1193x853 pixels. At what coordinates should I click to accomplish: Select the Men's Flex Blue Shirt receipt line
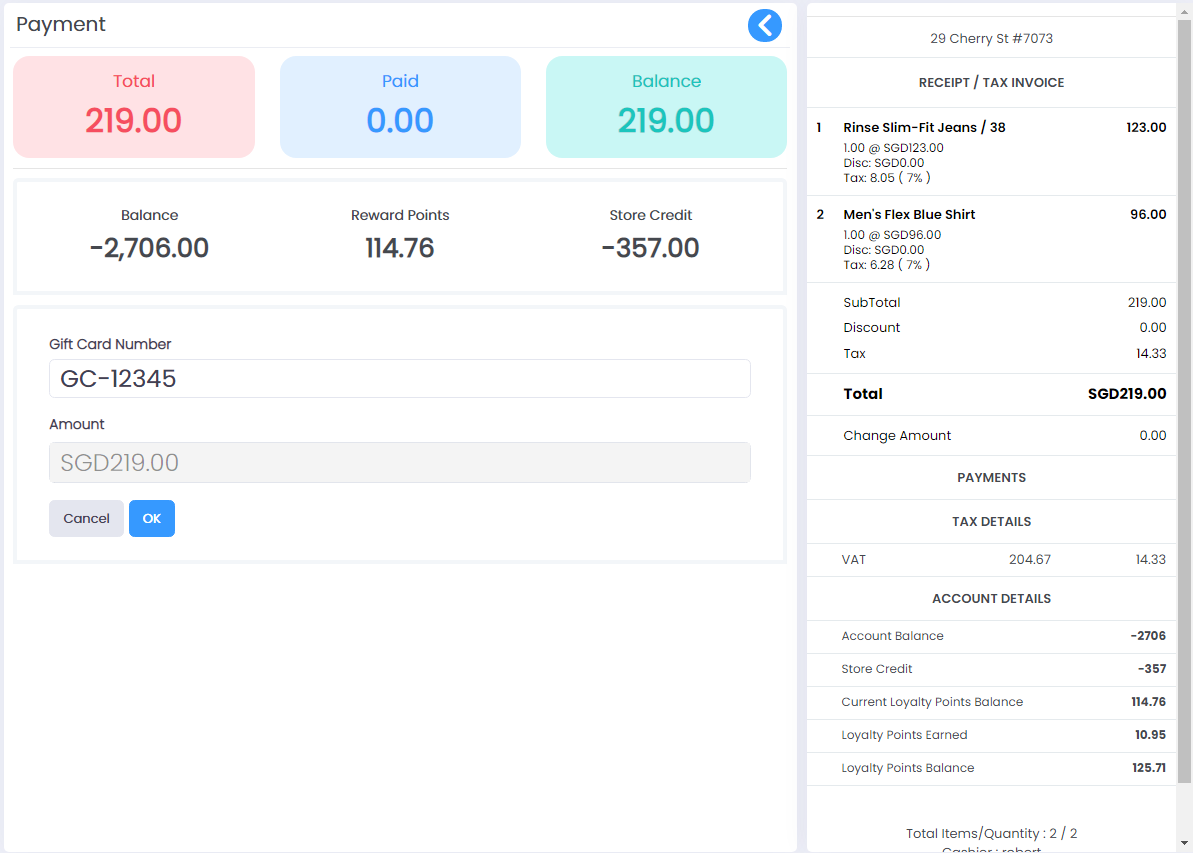point(991,237)
